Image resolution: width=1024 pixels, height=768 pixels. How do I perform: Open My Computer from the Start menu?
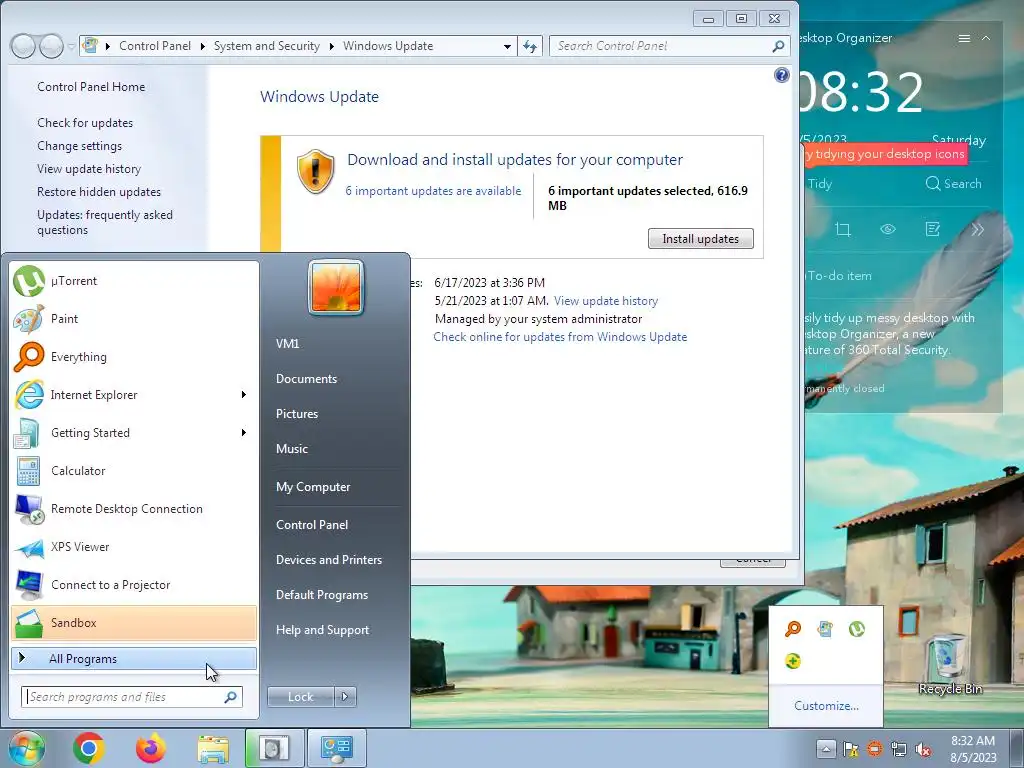point(313,487)
